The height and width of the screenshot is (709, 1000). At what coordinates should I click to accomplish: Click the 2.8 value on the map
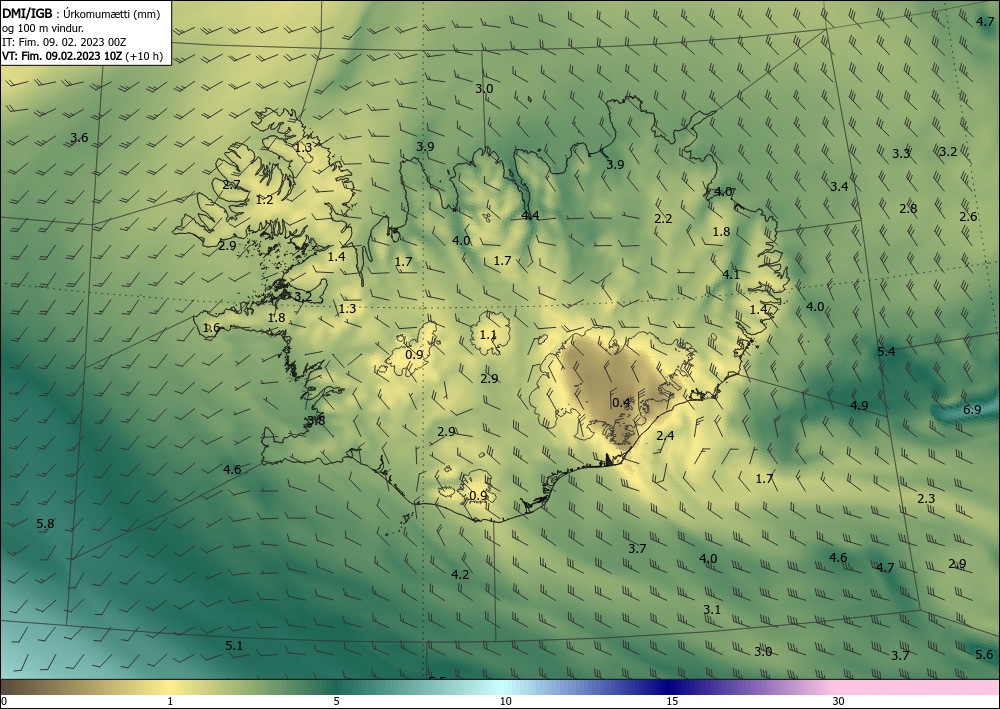908,208
